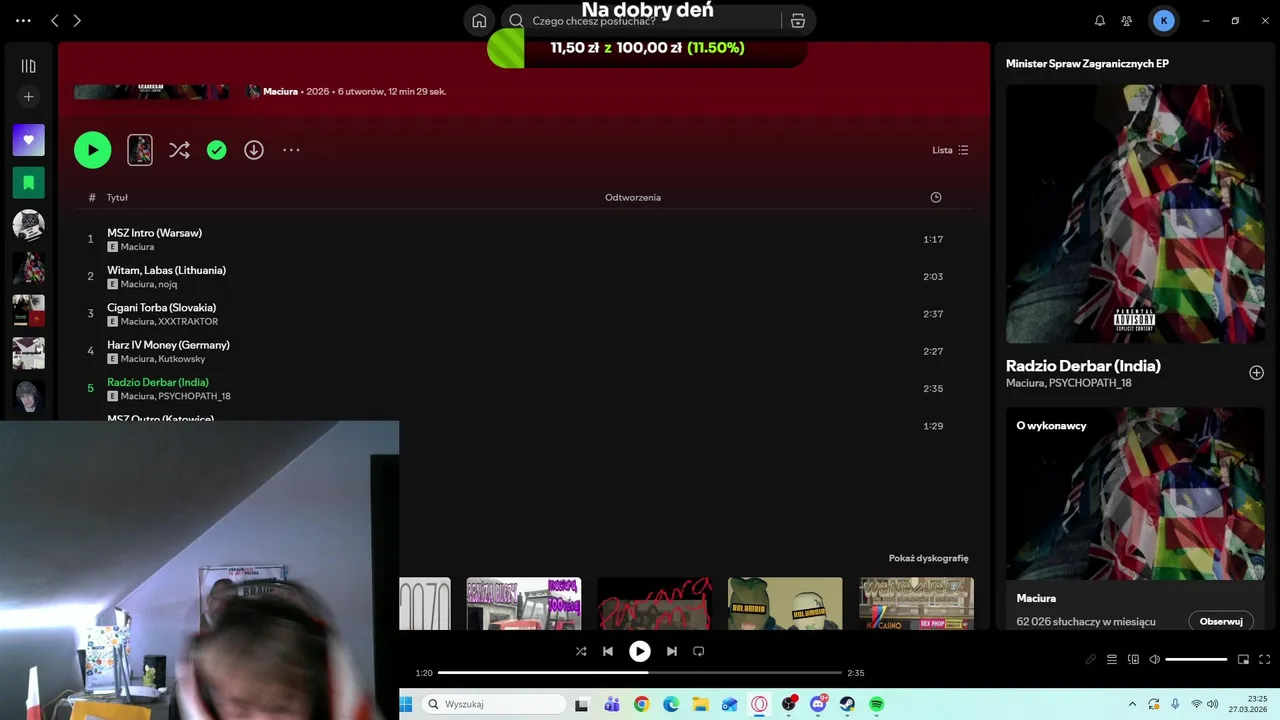
Task: Click the volume slider
Action: coord(1196,659)
